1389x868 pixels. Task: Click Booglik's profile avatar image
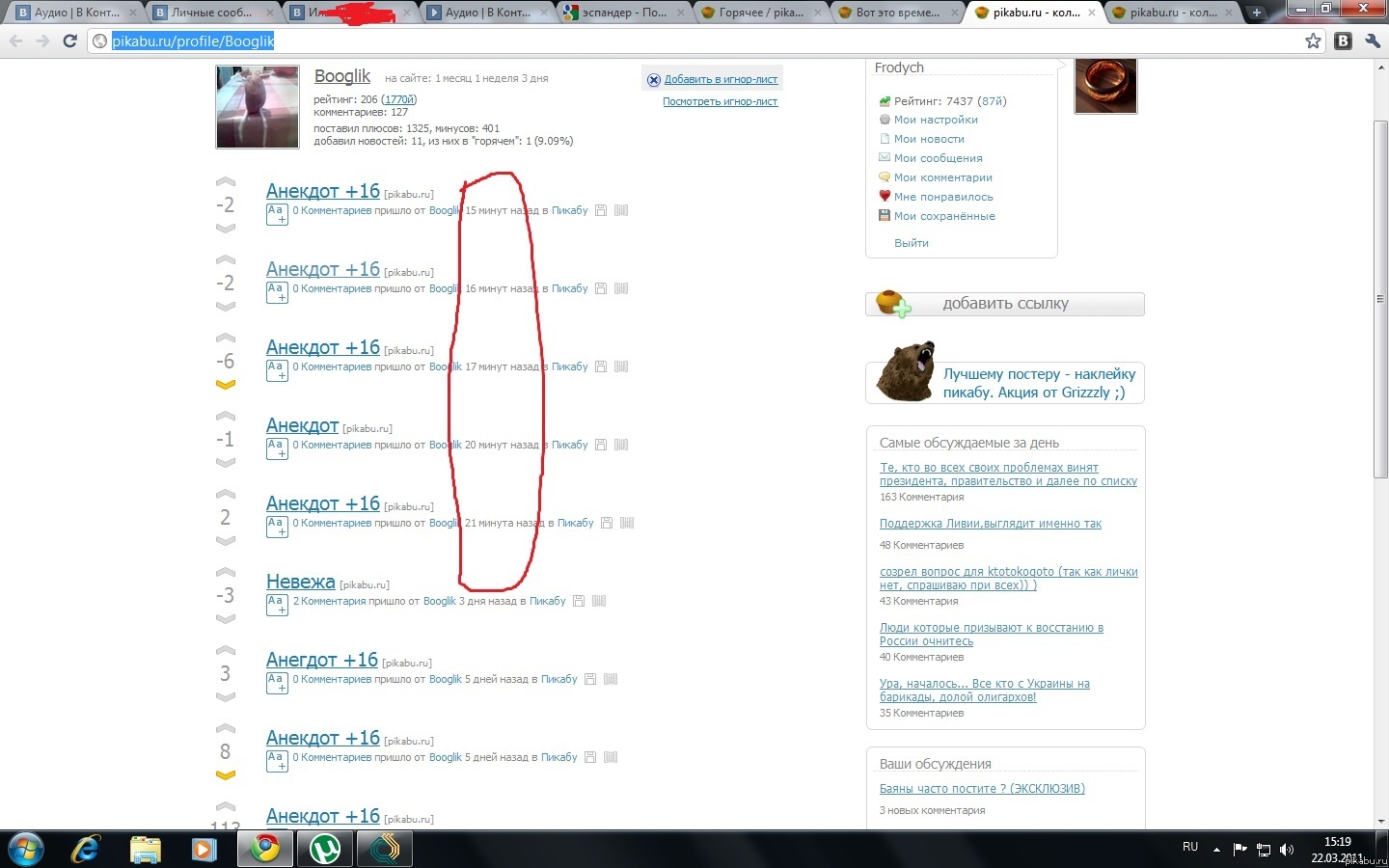(258, 107)
